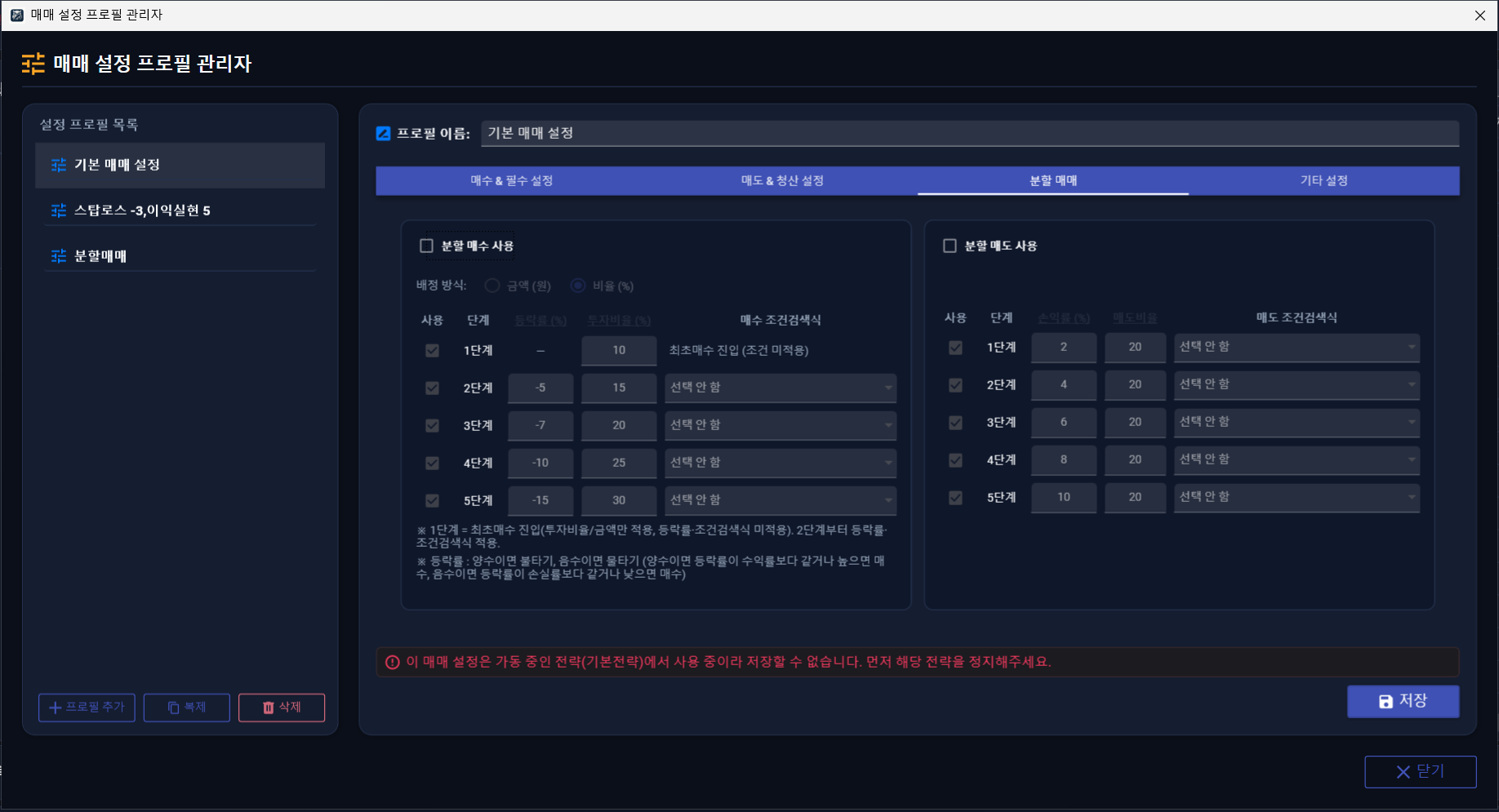Click the sliders icon of 분할매매 profile
The image size is (1499, 812).
click(x=59, y=256)
